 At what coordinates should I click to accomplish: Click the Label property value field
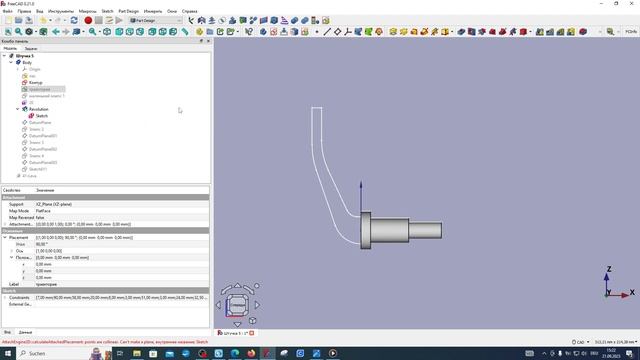point(122,284)
